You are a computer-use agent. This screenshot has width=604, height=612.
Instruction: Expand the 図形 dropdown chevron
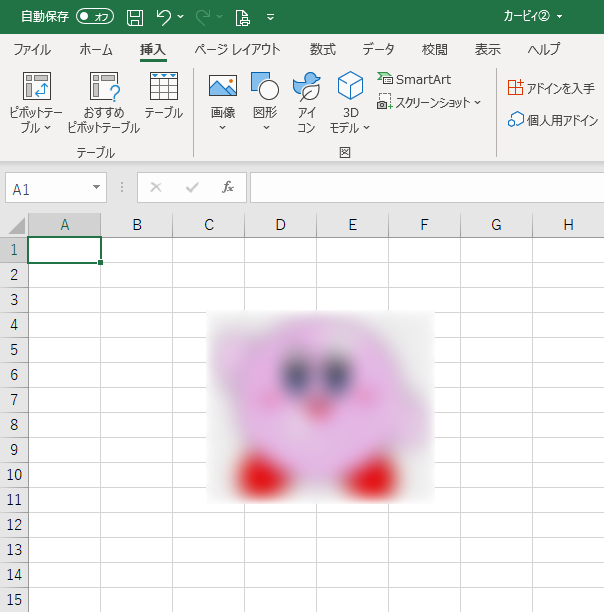(266, 128)
